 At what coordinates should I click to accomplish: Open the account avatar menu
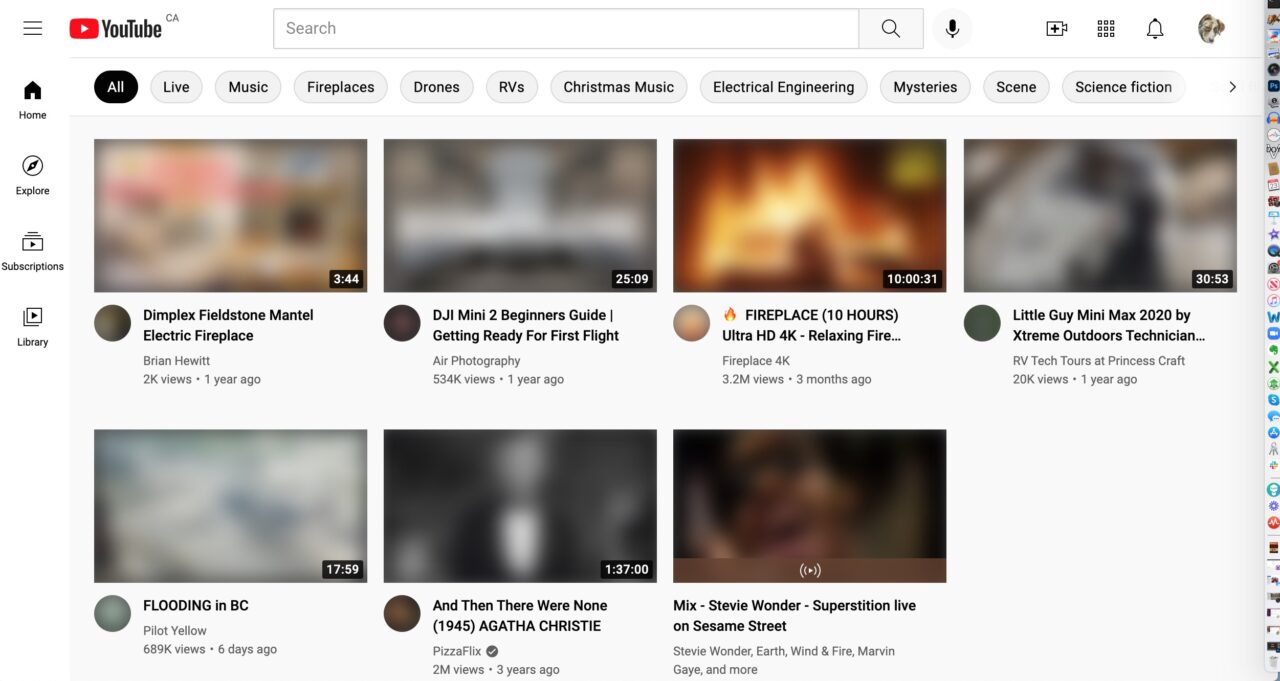point(1212,28)
